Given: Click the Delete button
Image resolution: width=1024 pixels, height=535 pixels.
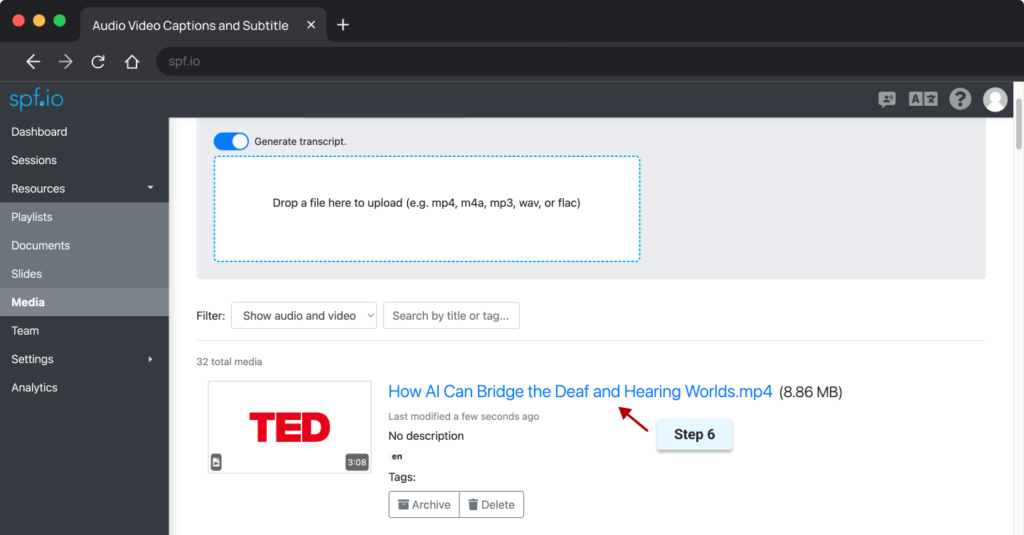Looking at the screenshot, I should (x=491, y=505).
